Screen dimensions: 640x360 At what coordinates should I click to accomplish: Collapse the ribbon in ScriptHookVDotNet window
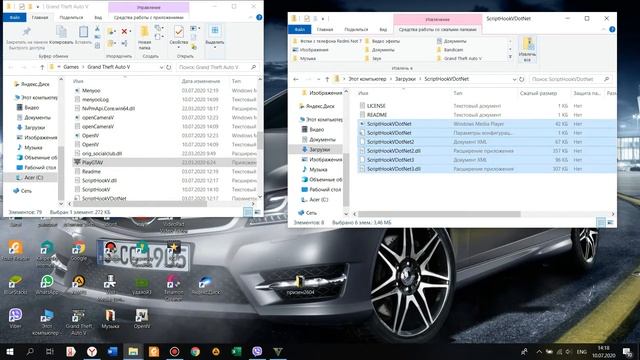[603, 29]
